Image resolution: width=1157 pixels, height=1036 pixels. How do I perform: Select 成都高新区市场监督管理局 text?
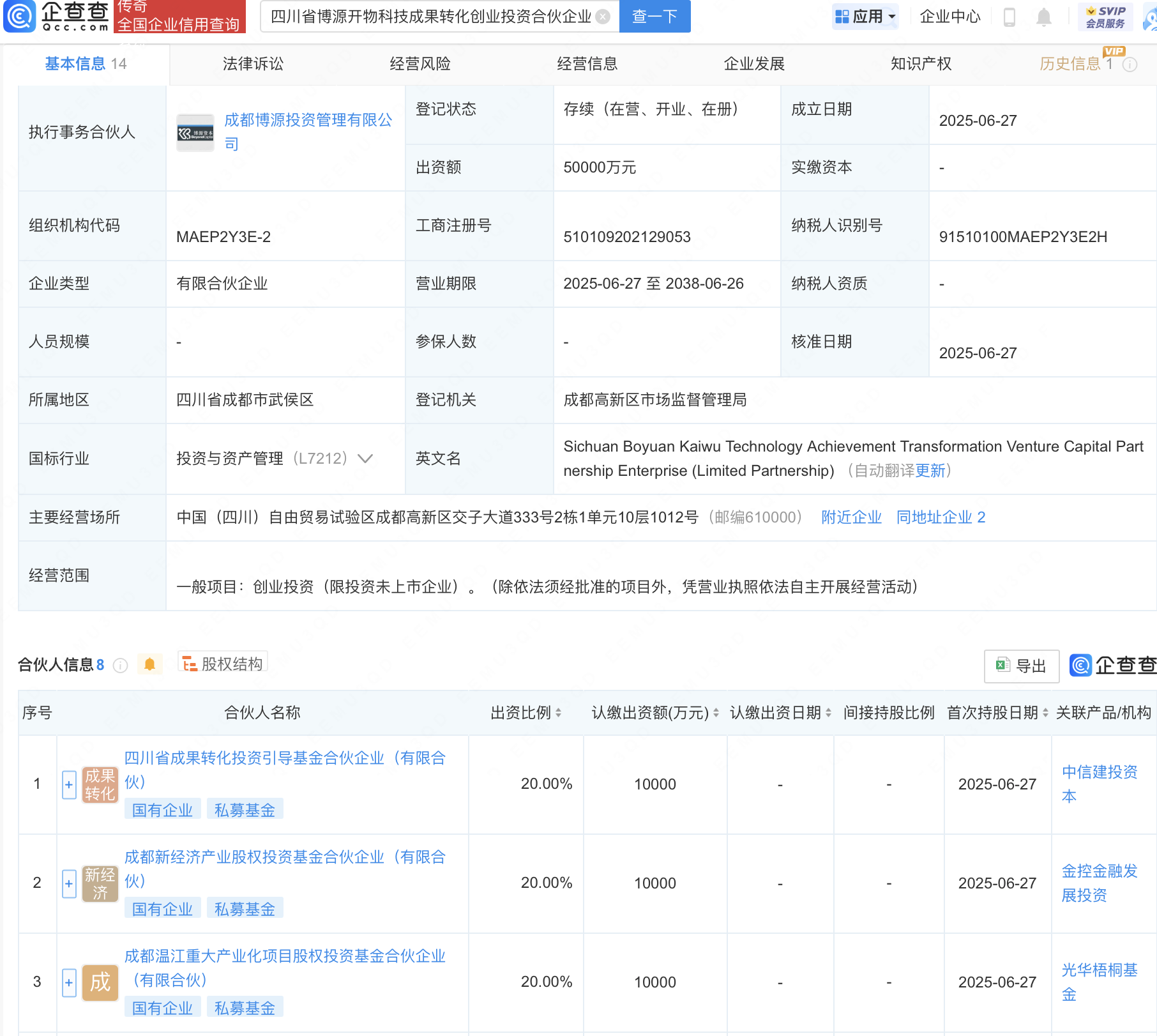655,400
